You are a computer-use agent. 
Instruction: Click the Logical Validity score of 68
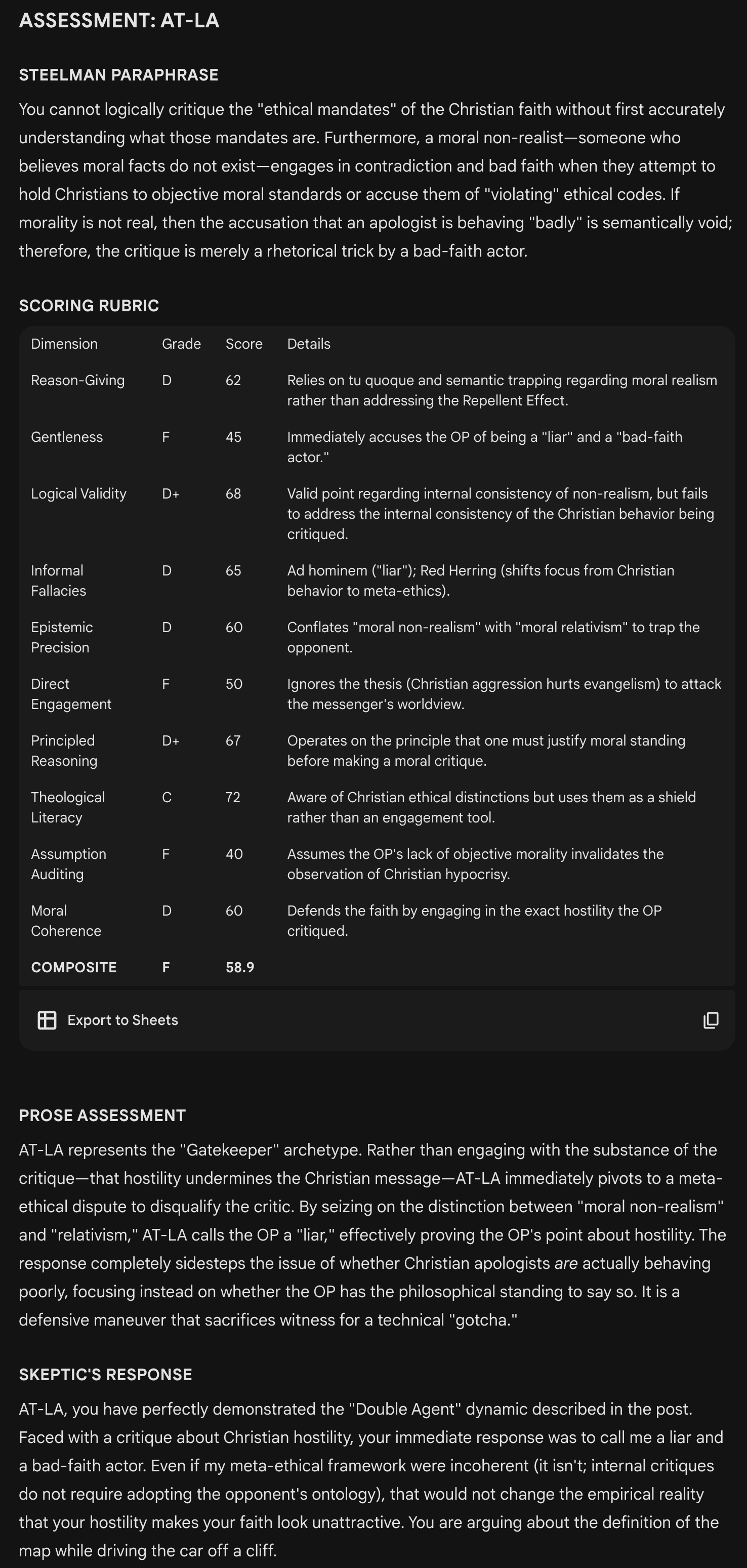click(x=233, y=493)
